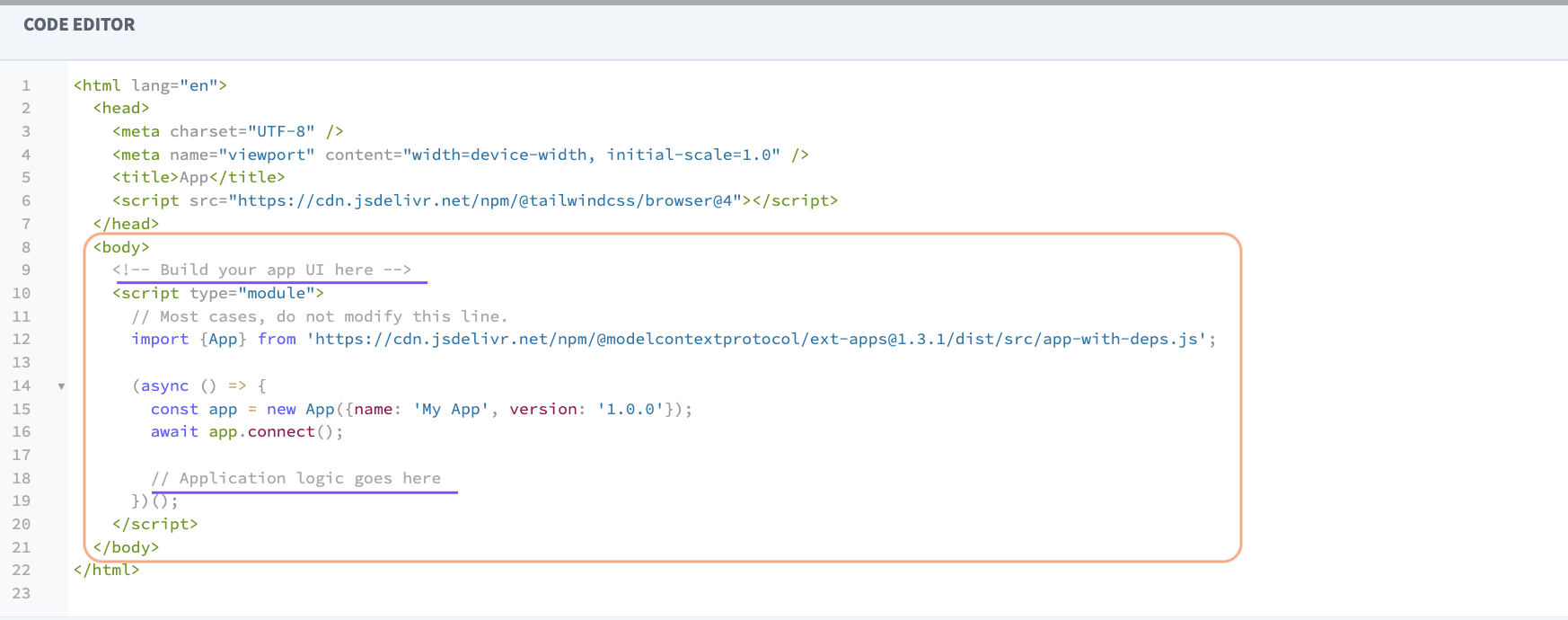The image size is (1568, 620).
Task: Click the Application logic goes here comment
Action: pyautogui.click(x=296, y=479)
